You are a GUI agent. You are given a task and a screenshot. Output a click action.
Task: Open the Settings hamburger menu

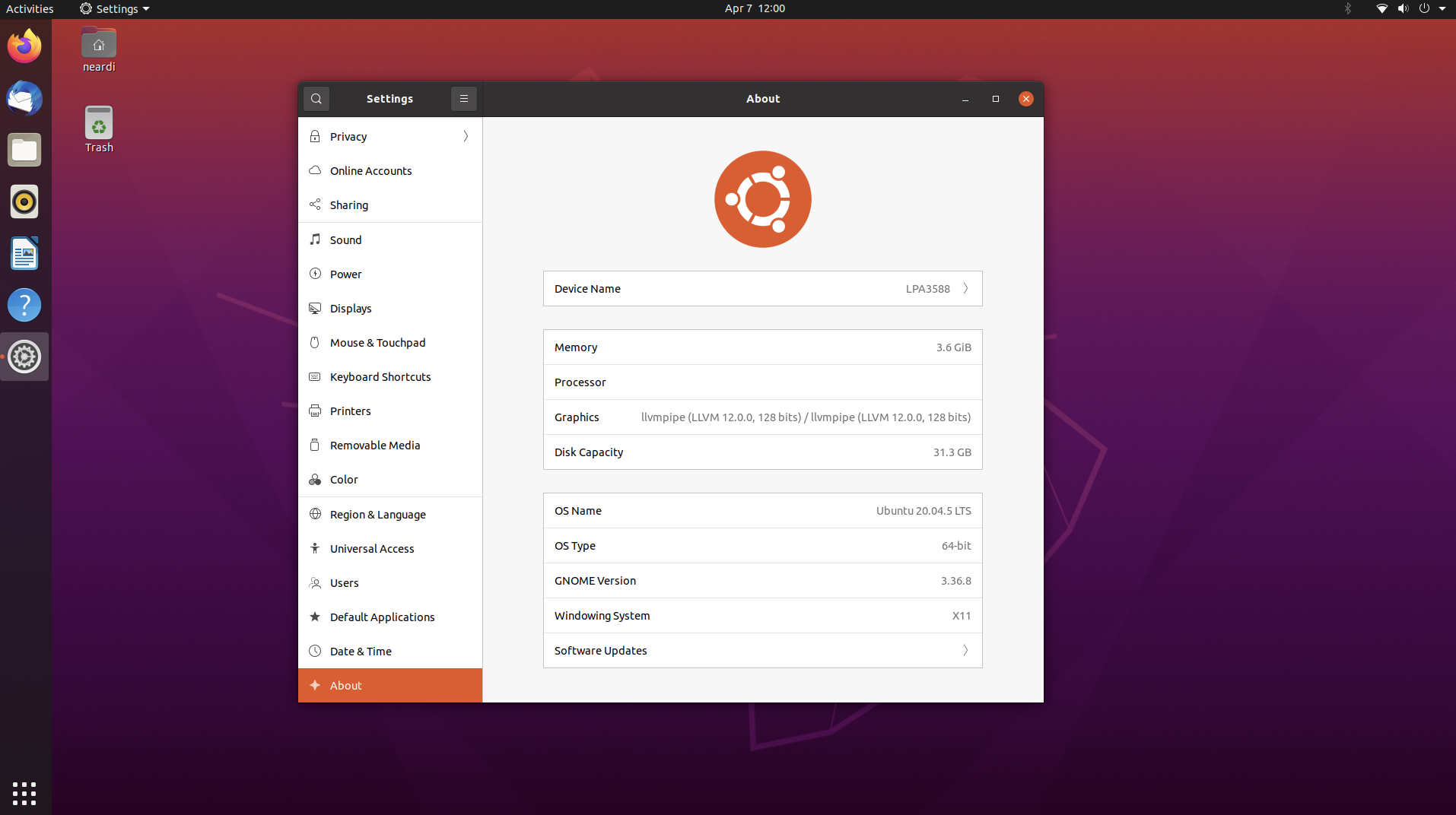tap(464, 99)
